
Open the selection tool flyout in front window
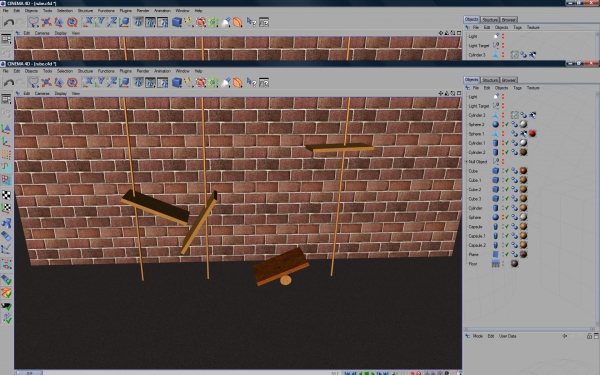pos(33,83)
